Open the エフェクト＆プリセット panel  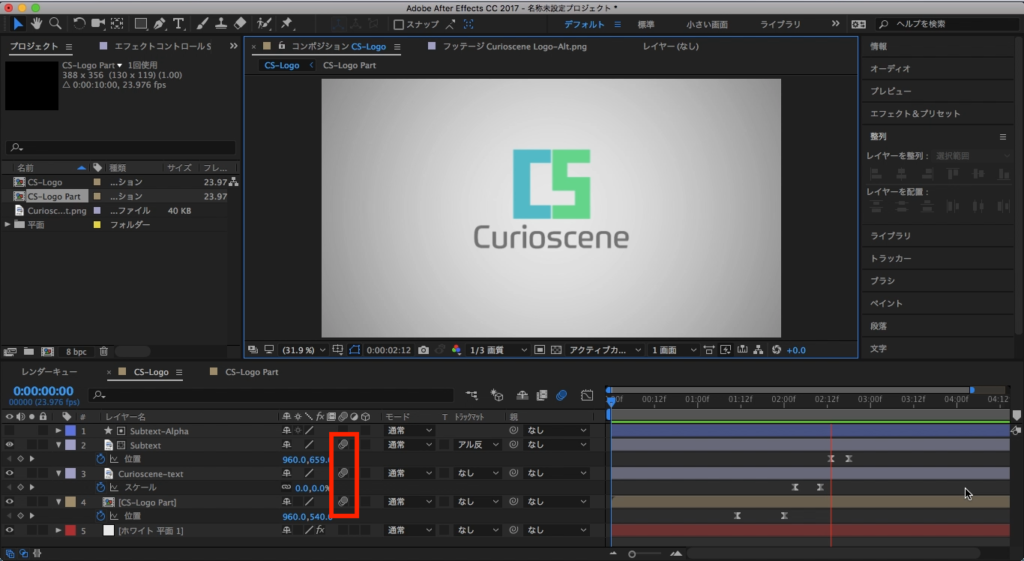point(914,114)
